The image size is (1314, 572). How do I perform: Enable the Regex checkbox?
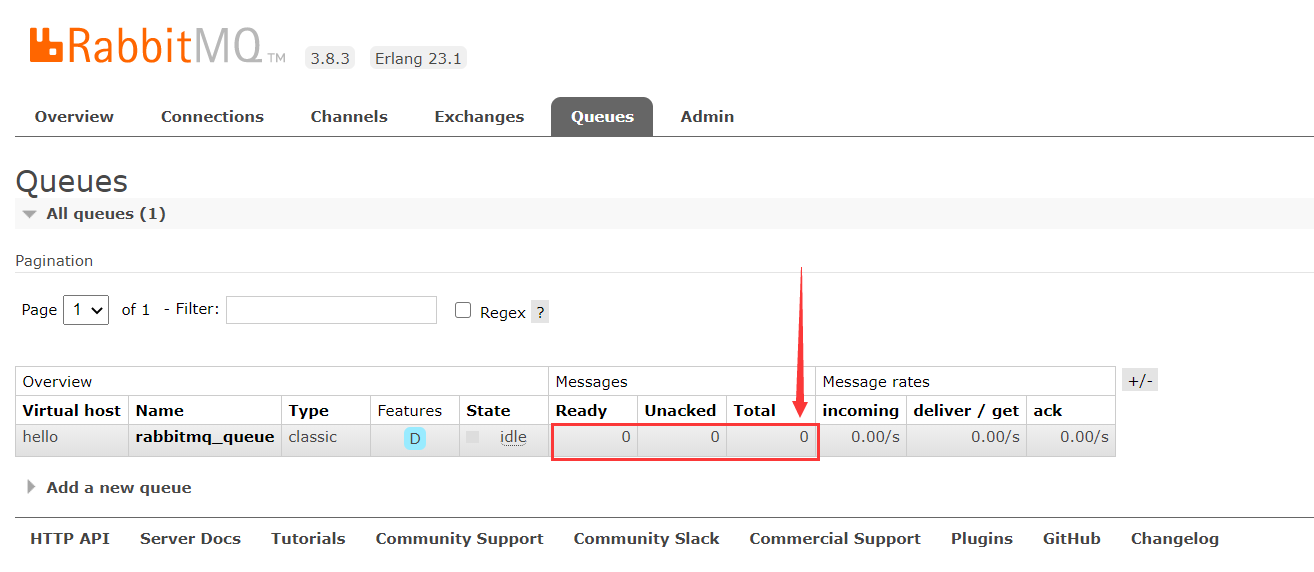tap(463, 310)
